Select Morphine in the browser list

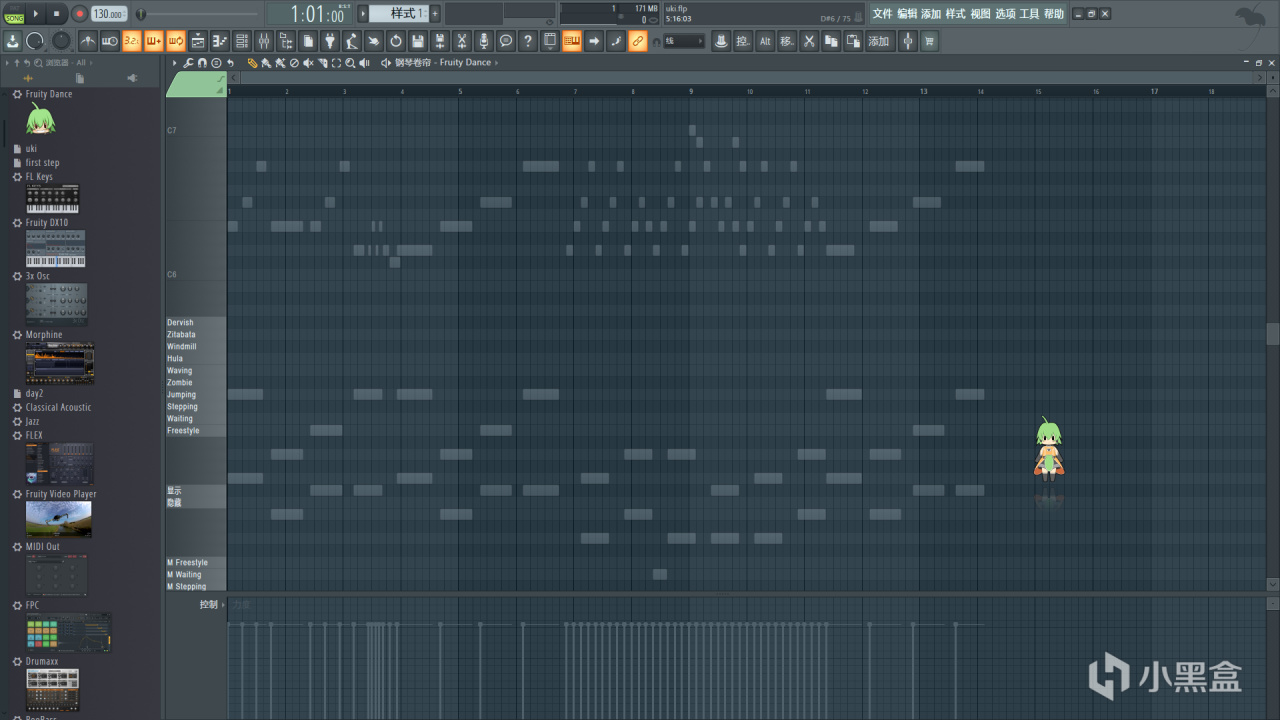tap(44, 335)
